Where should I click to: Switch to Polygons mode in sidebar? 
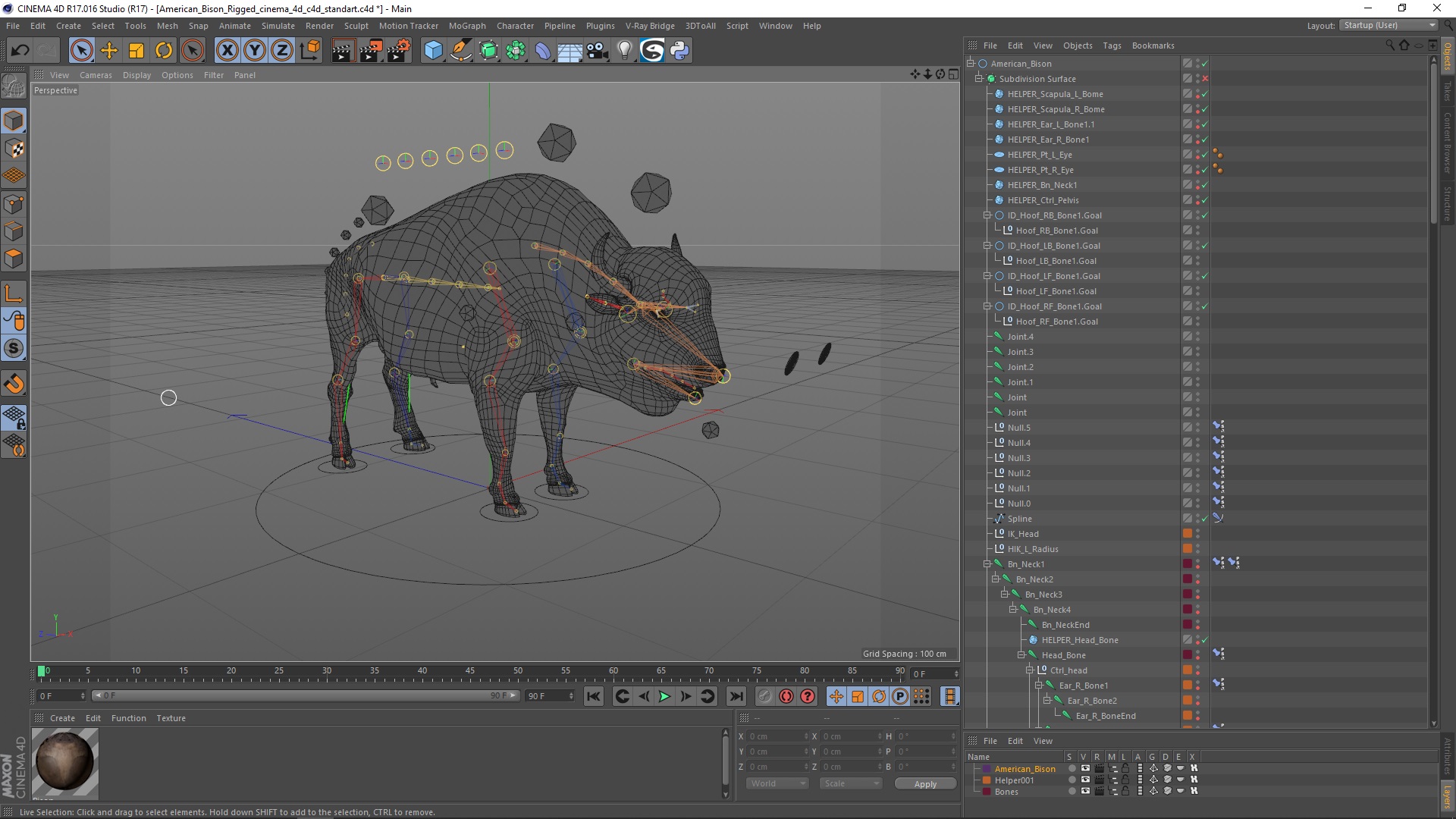tap(14, 259)
